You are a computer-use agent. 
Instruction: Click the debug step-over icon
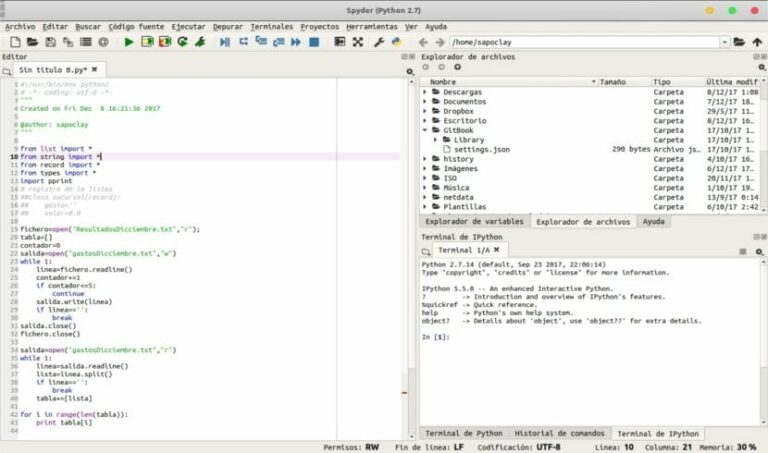[243, 42]
